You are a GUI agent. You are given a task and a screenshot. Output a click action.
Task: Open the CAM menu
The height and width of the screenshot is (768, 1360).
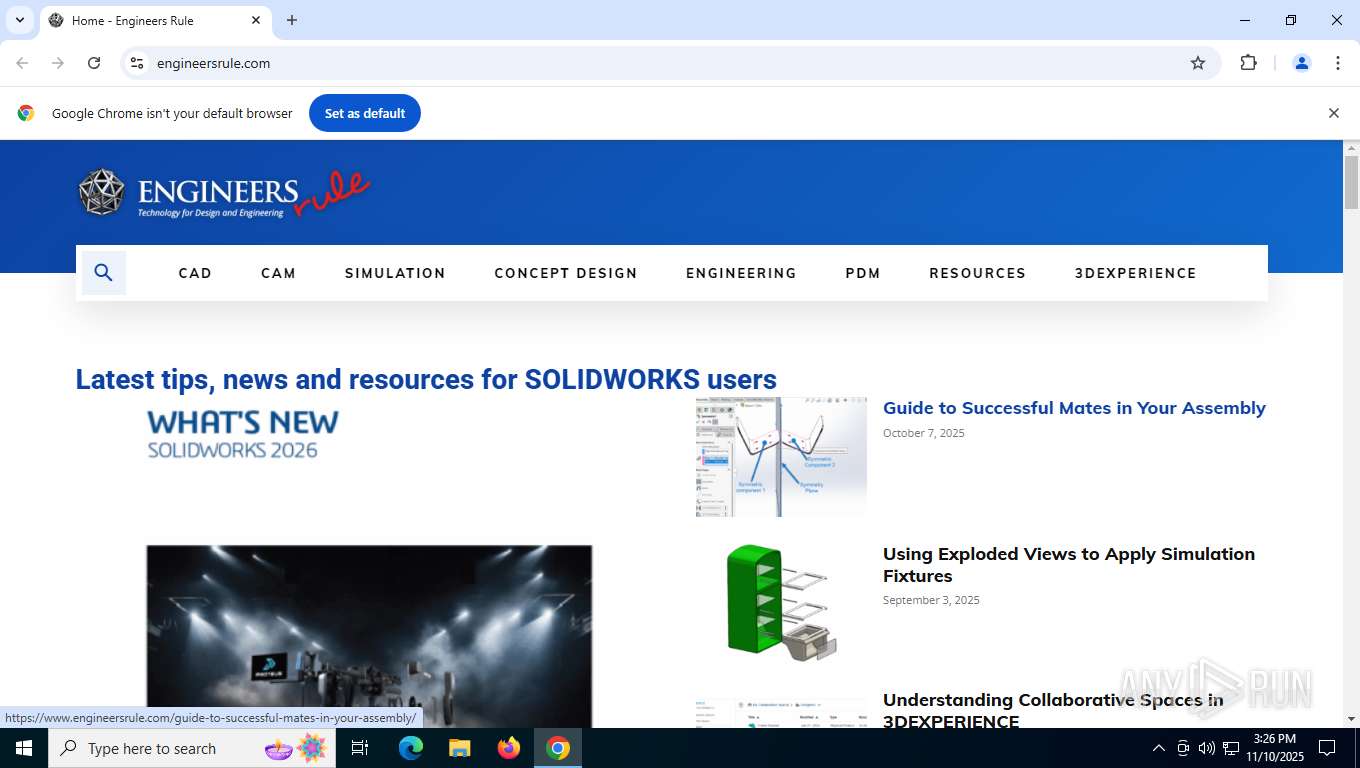click(278, 273)
